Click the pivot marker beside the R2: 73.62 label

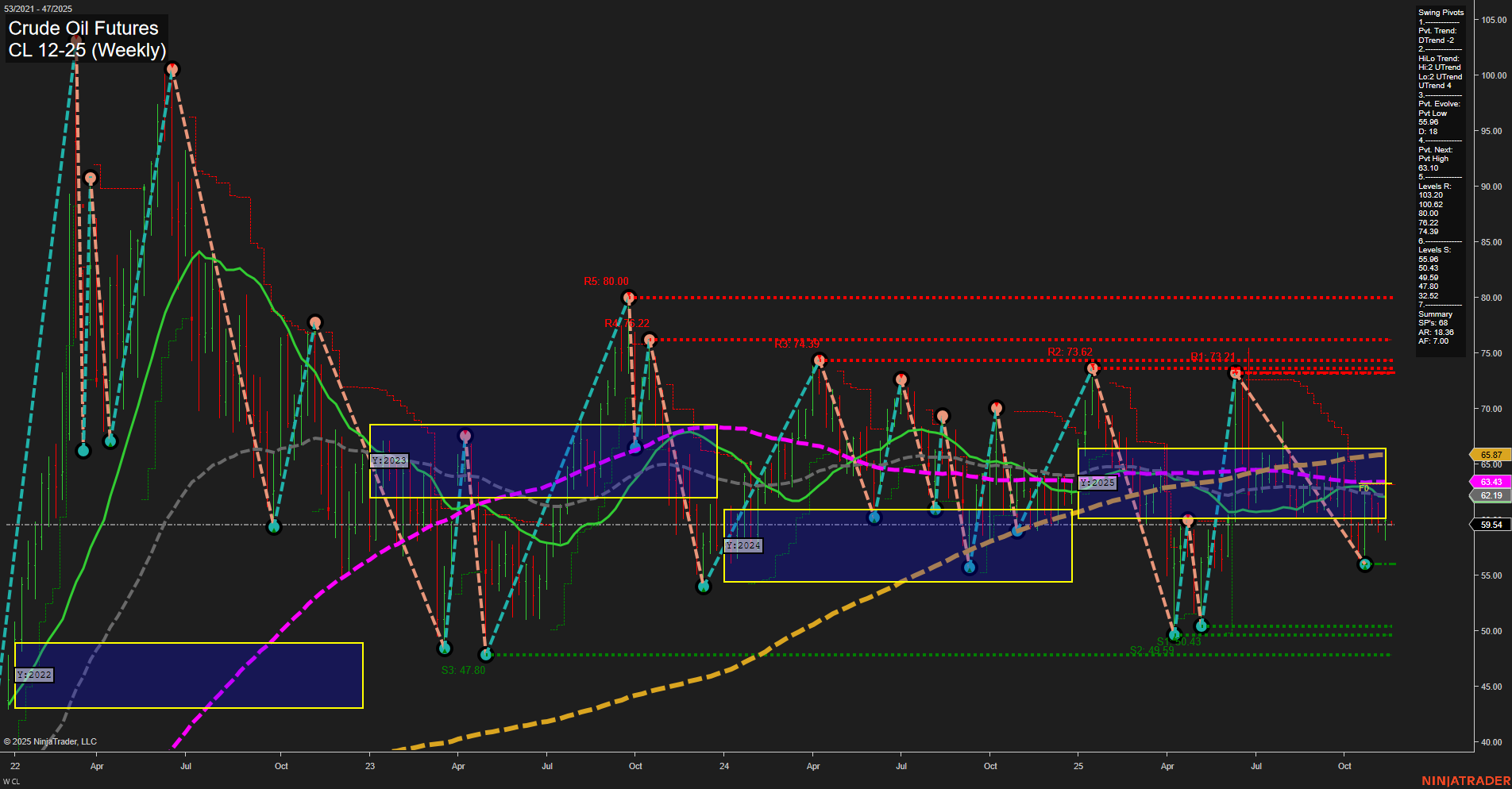[x=1092, y=368]
